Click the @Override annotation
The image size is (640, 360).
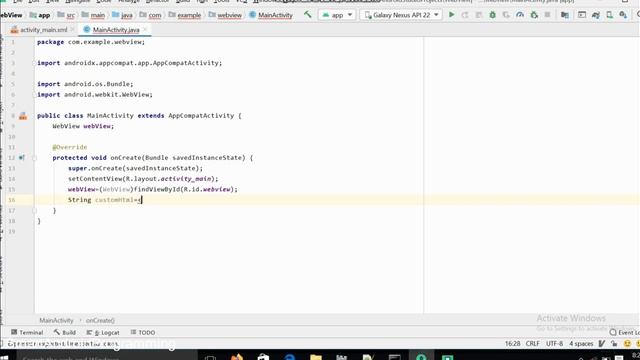click(x=69, y=147)
